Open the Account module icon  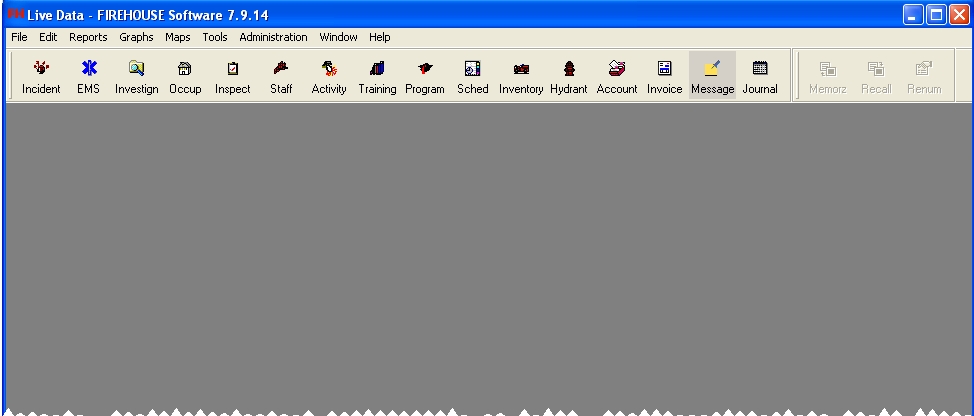coord(617,76)
